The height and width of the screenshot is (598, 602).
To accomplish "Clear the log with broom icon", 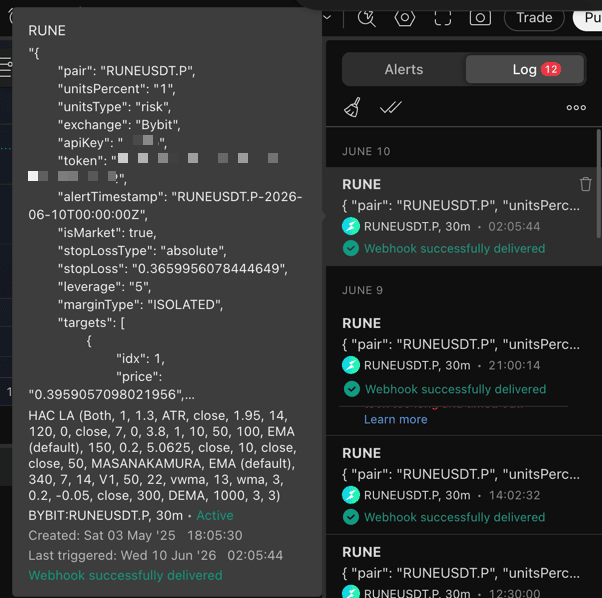I will [x=352, y=107].
